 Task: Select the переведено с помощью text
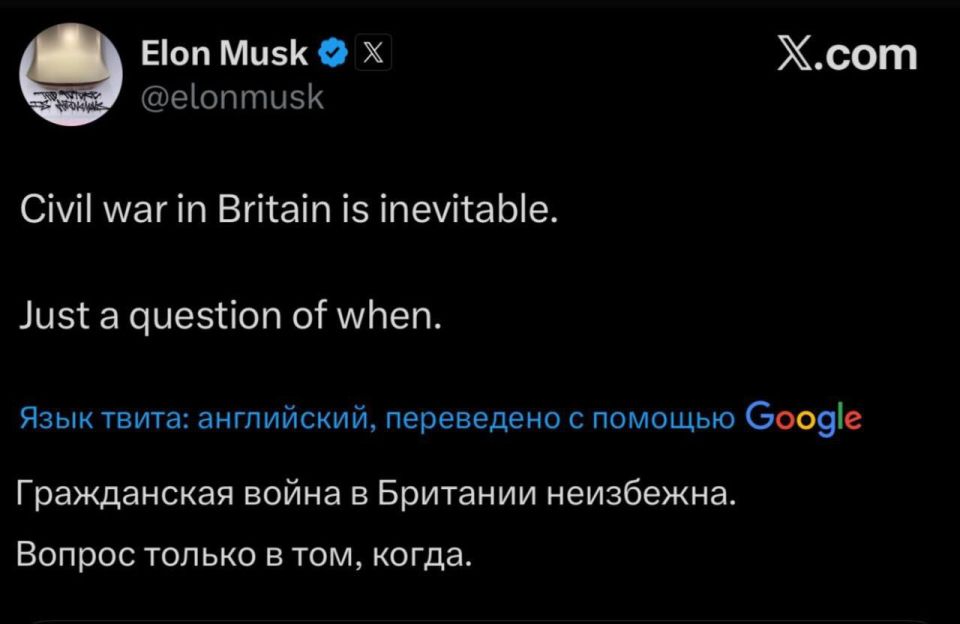[560, 415]
